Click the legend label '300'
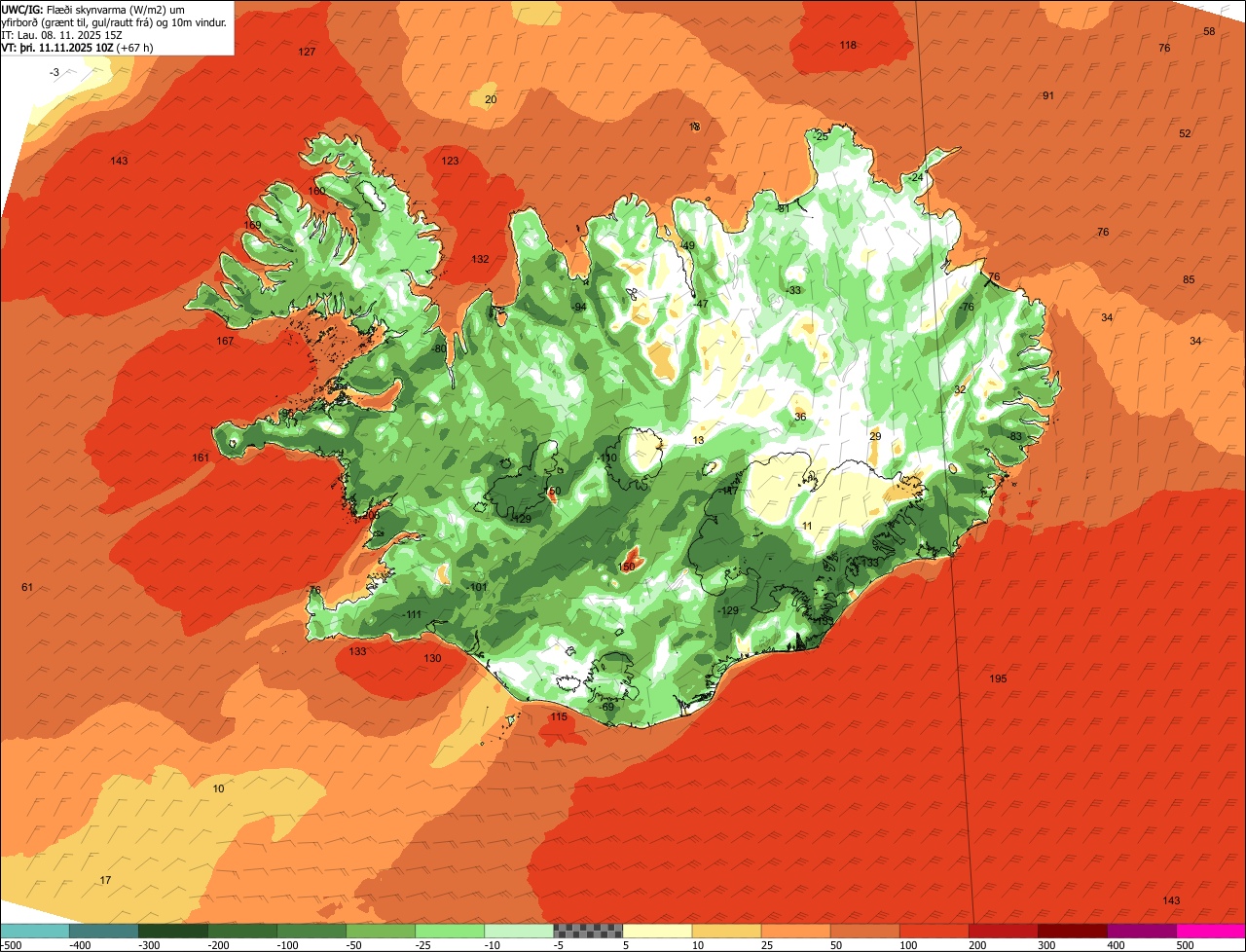This screenshot has width=1246, height=952. [1048, 945]
